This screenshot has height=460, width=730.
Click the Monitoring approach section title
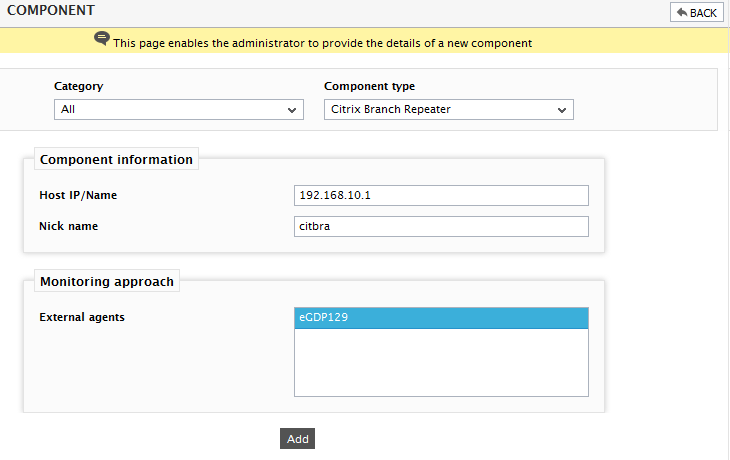click(x=107, y=281)
